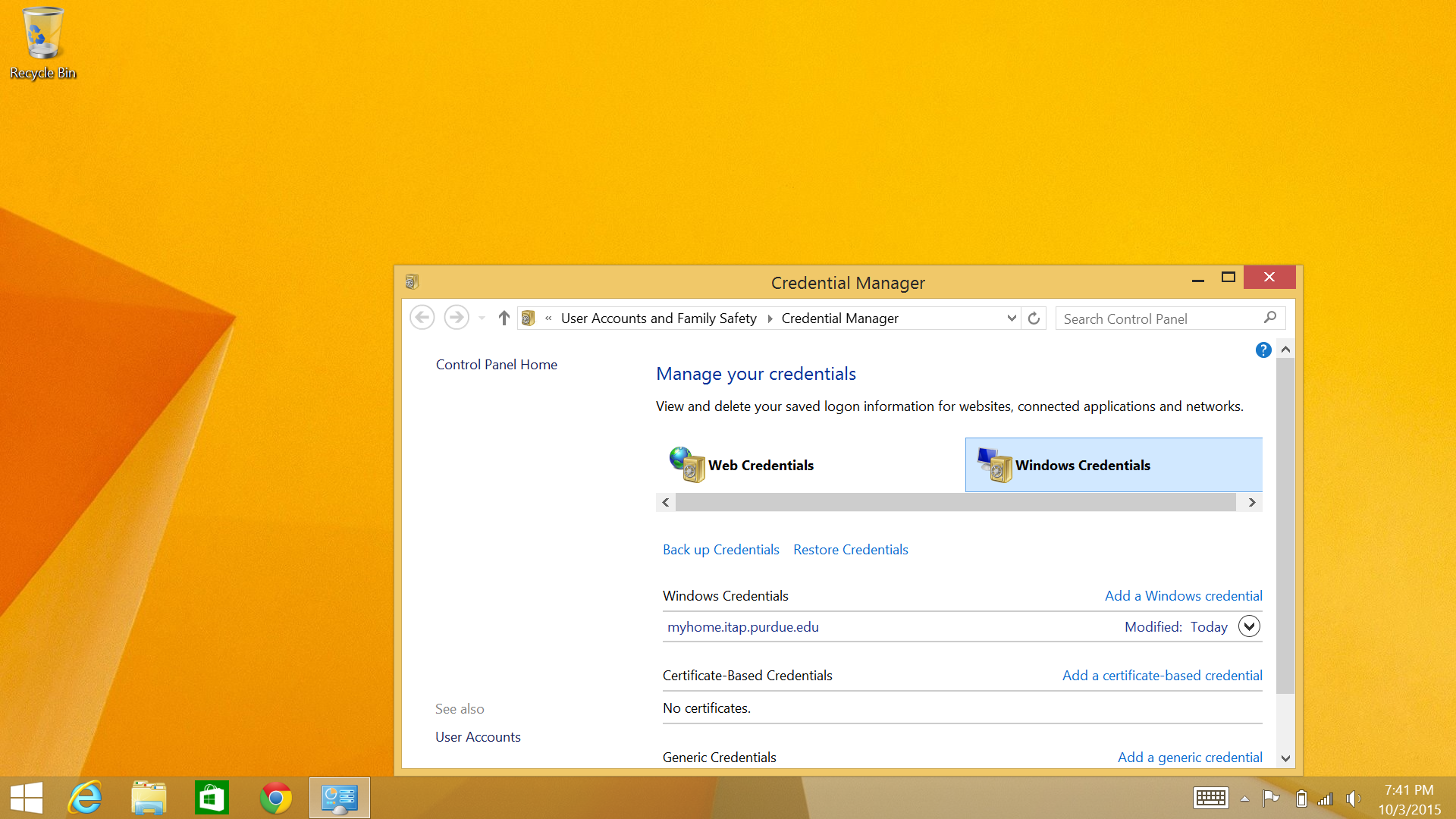The height and width of the screenshot is (819, 1456).
Task: Click the Windows Credentials monitor vault icon
Action: point(995,464)
